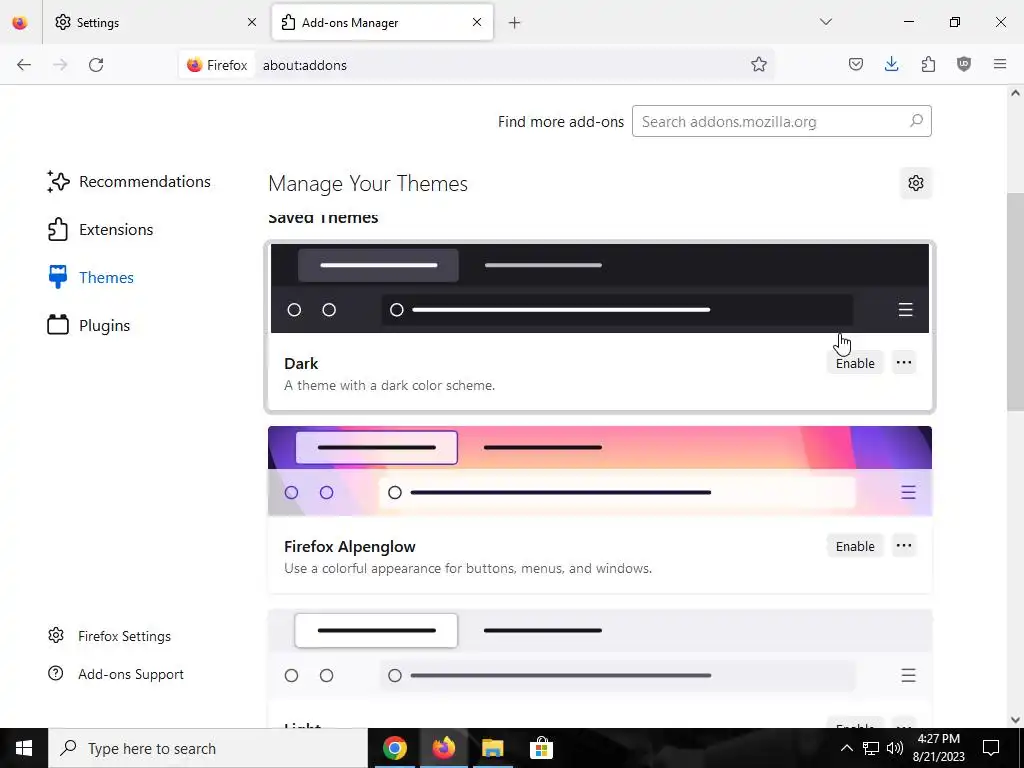
Task: Click the Dark theme title
Action: pos(301,364)
